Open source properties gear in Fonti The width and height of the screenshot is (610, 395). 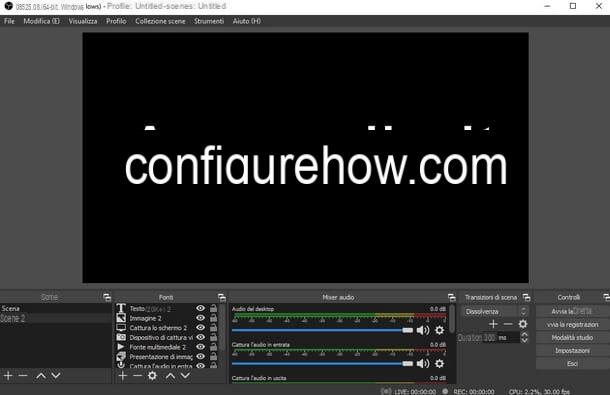point(152,376)
